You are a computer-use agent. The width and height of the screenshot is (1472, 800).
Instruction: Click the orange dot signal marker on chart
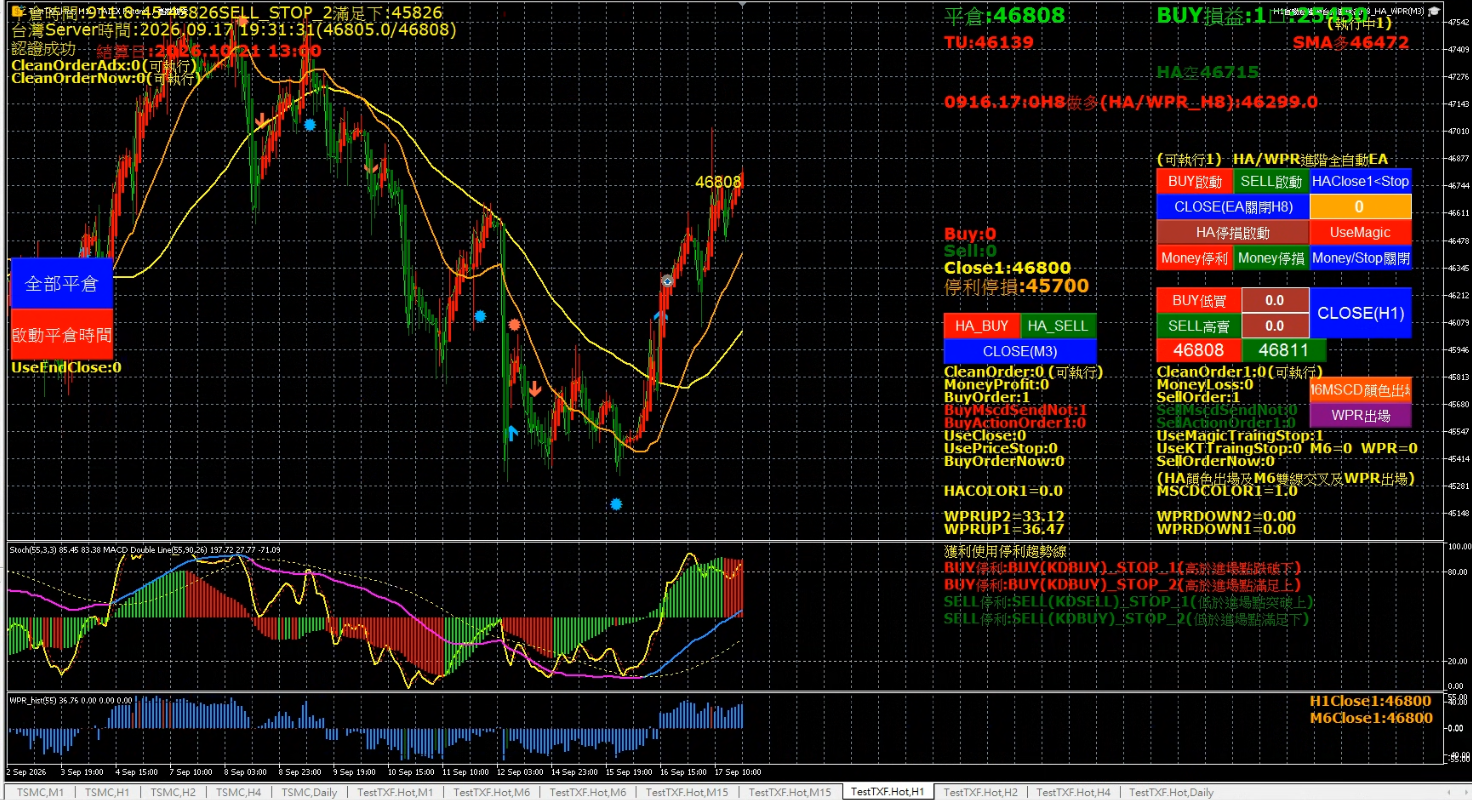[x=514, y=325]
